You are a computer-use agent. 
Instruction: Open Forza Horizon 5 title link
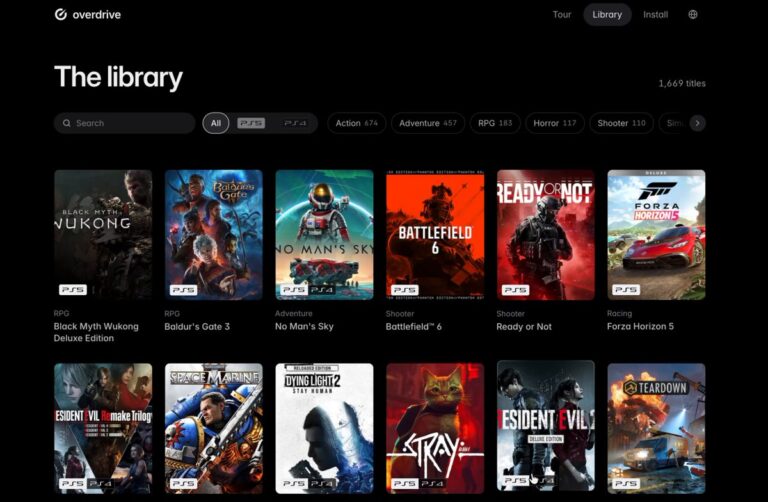pos(640,327)
